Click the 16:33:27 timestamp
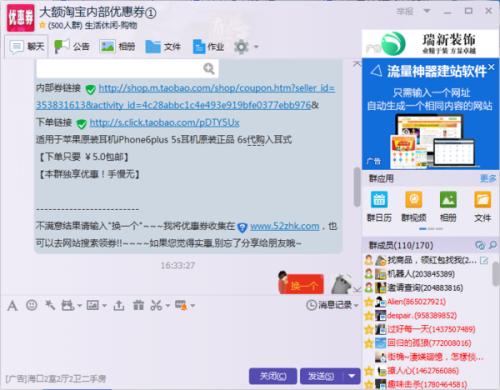The width and height of the screenshot is (500, 390). 178,266
